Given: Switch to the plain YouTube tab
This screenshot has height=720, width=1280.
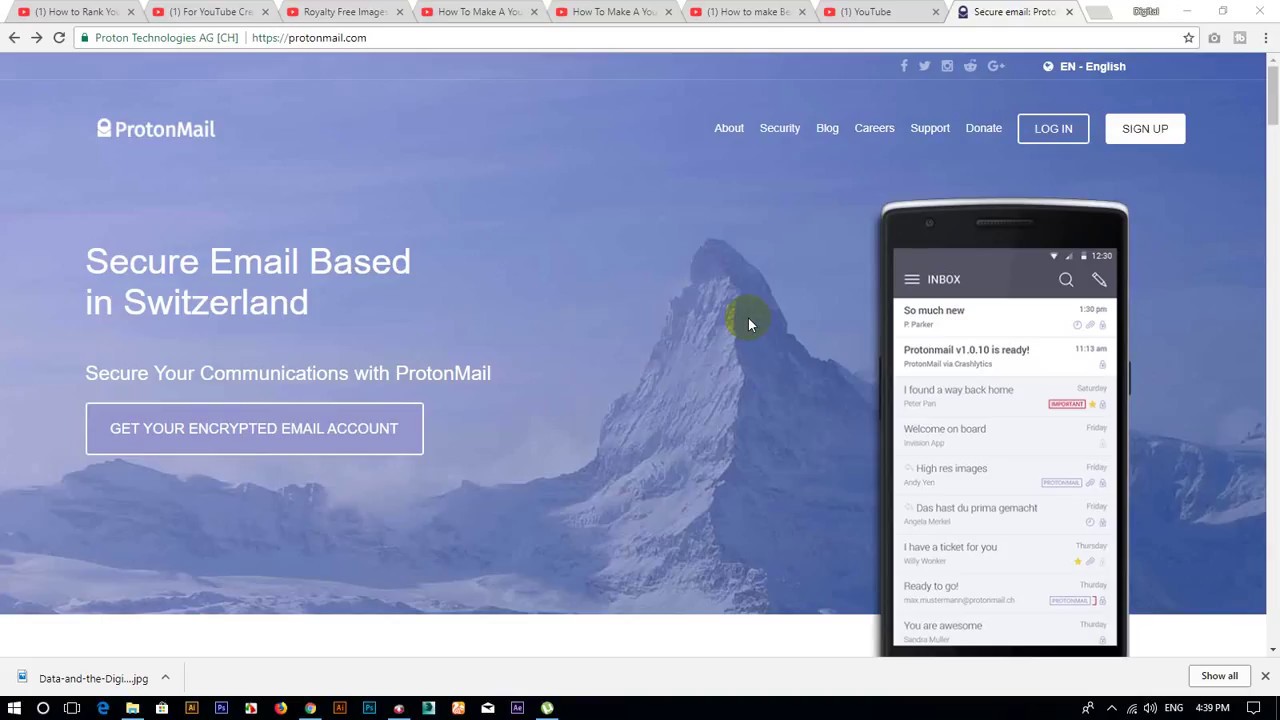Looking at the screenshot, I should [879, 12].
